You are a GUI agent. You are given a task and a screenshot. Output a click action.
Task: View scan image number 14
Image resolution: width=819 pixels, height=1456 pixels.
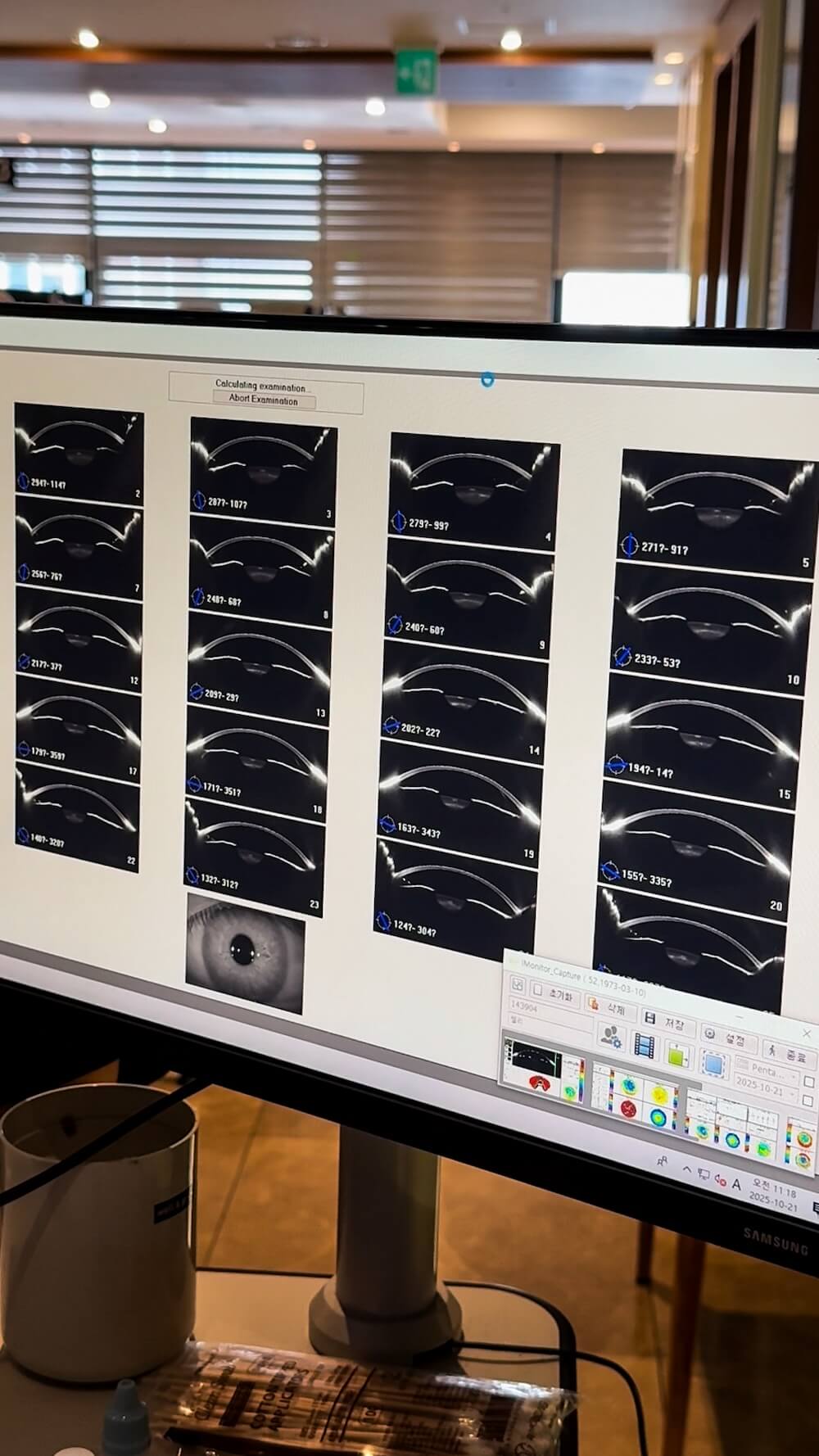click(465, 701)
